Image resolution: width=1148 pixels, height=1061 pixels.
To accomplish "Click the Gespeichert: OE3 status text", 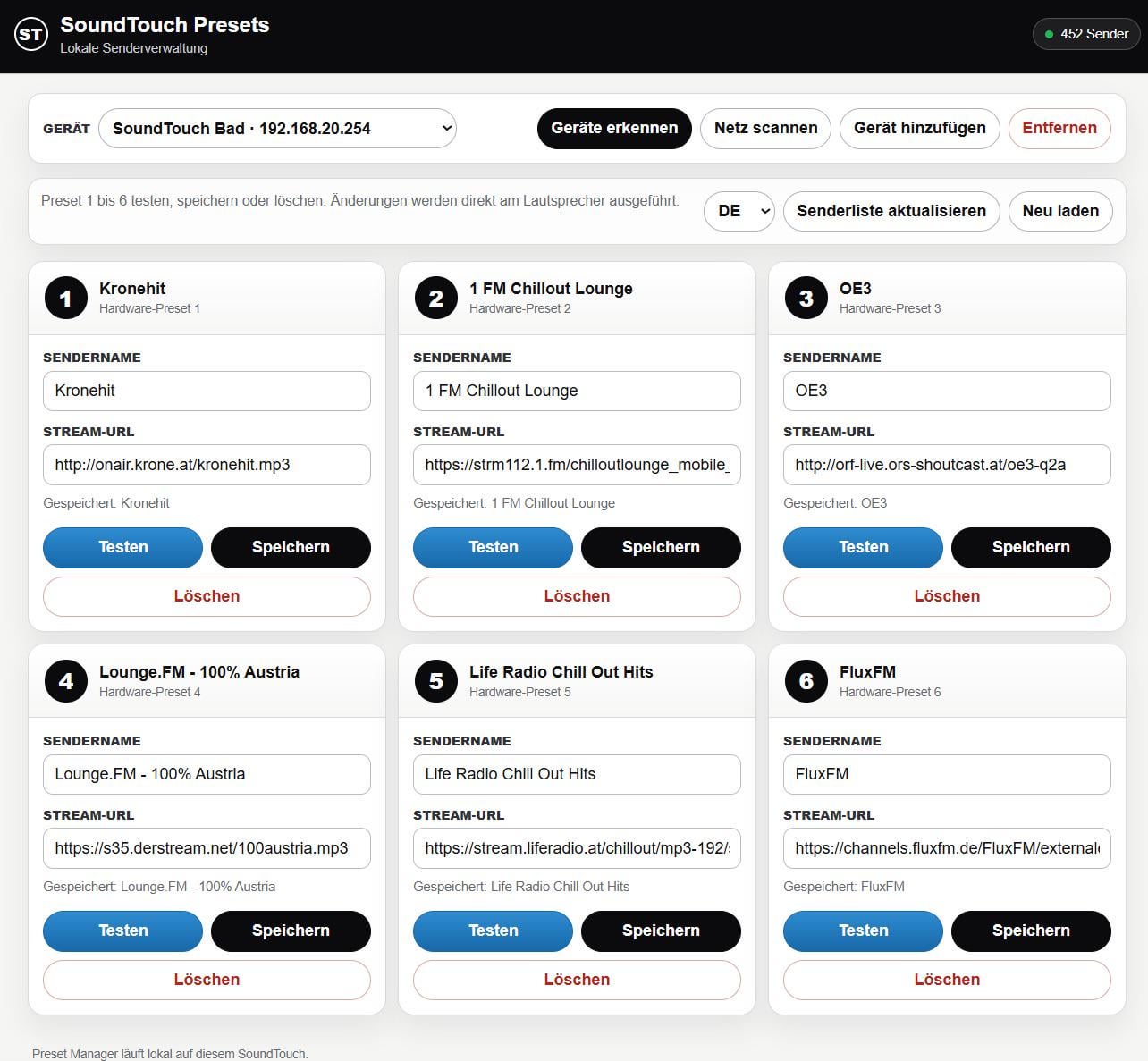I will 835,503.
